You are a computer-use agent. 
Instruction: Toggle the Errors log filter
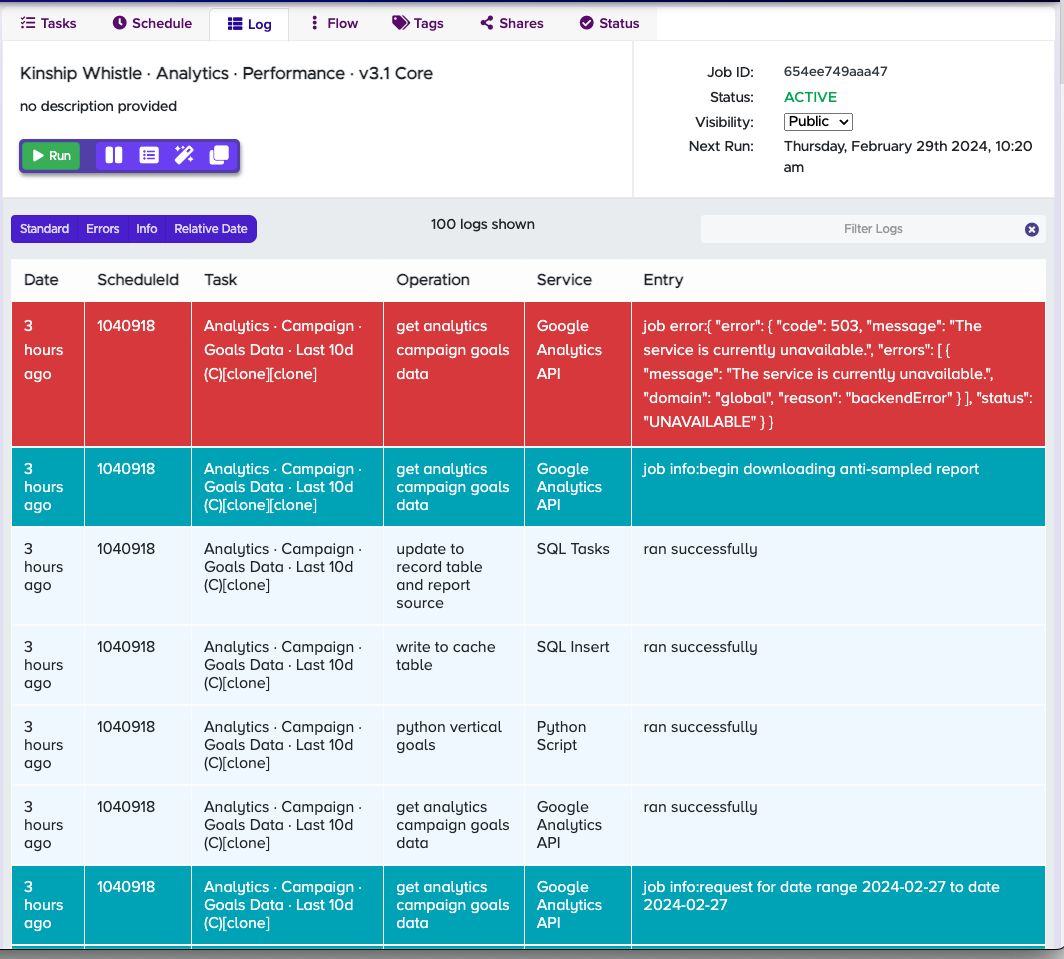click(x=102, y=229)
